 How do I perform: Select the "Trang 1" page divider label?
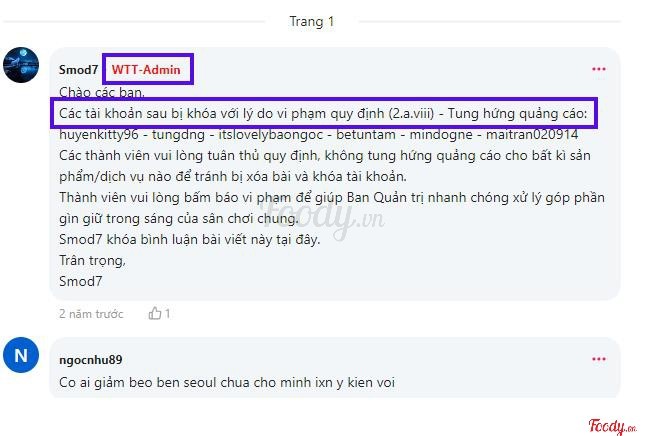click(312, 21)
